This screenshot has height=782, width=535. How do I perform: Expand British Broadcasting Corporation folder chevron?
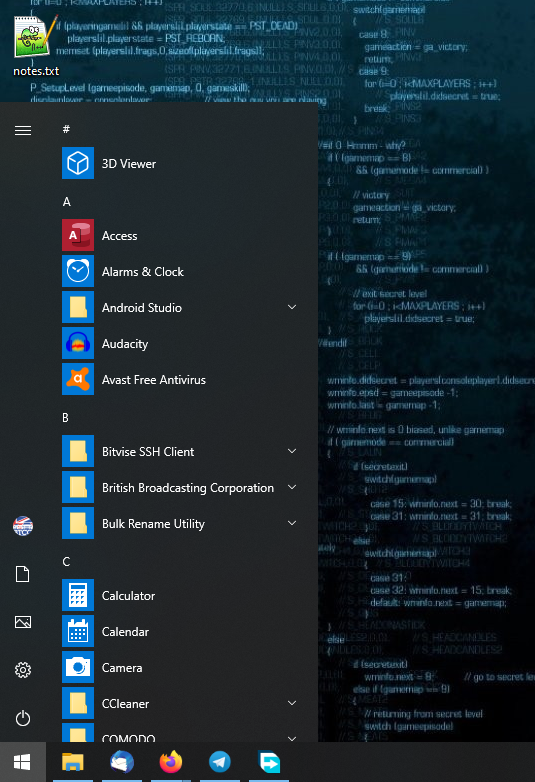(292, 487)
